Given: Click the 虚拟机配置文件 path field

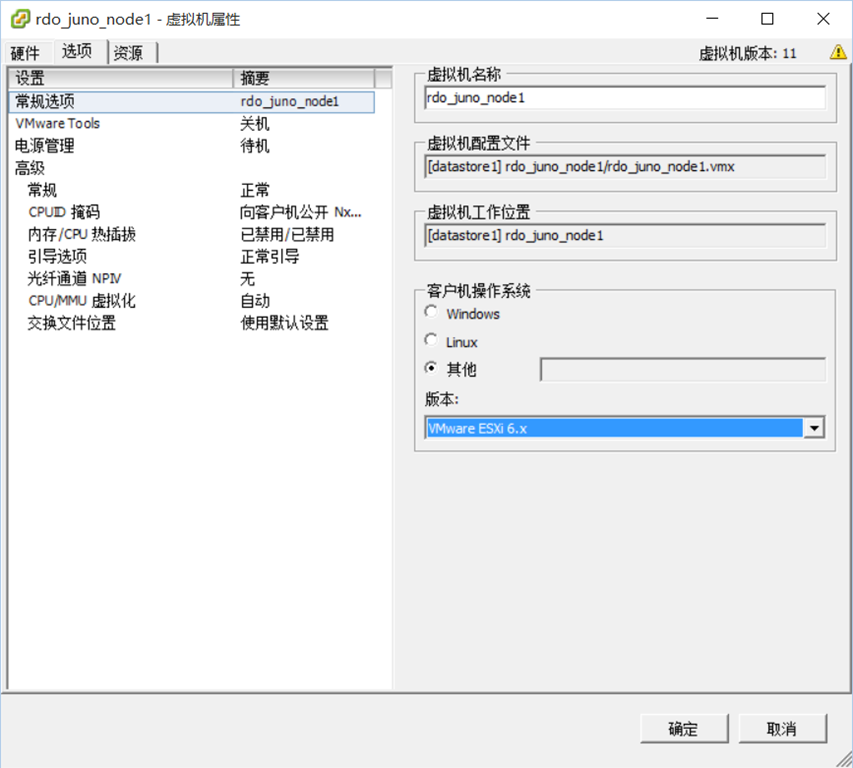Looking at the screenshot, I should (625, 167).
